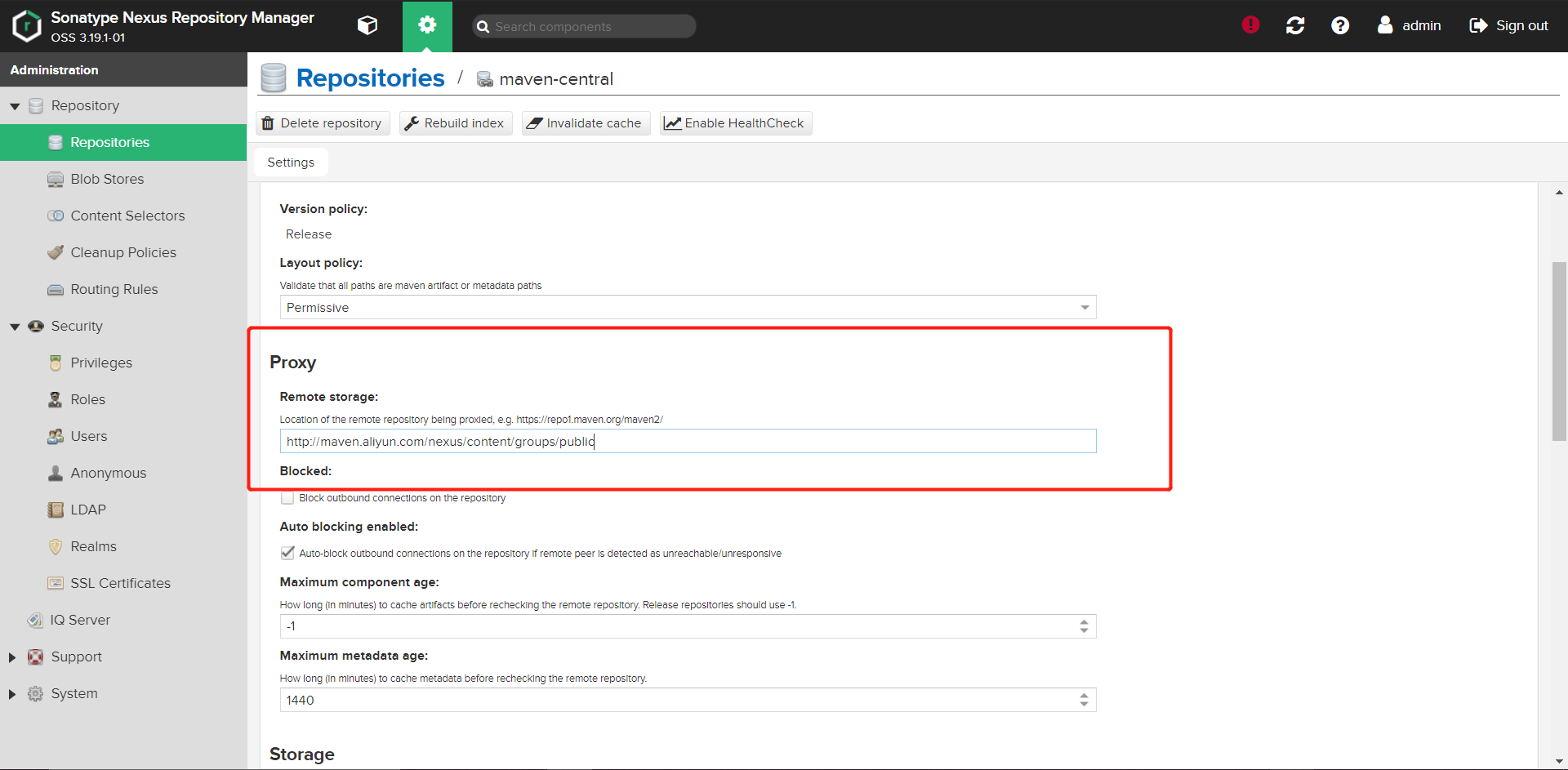Decrease Maximum metadata age with down arrow

tap(1084, 704)
